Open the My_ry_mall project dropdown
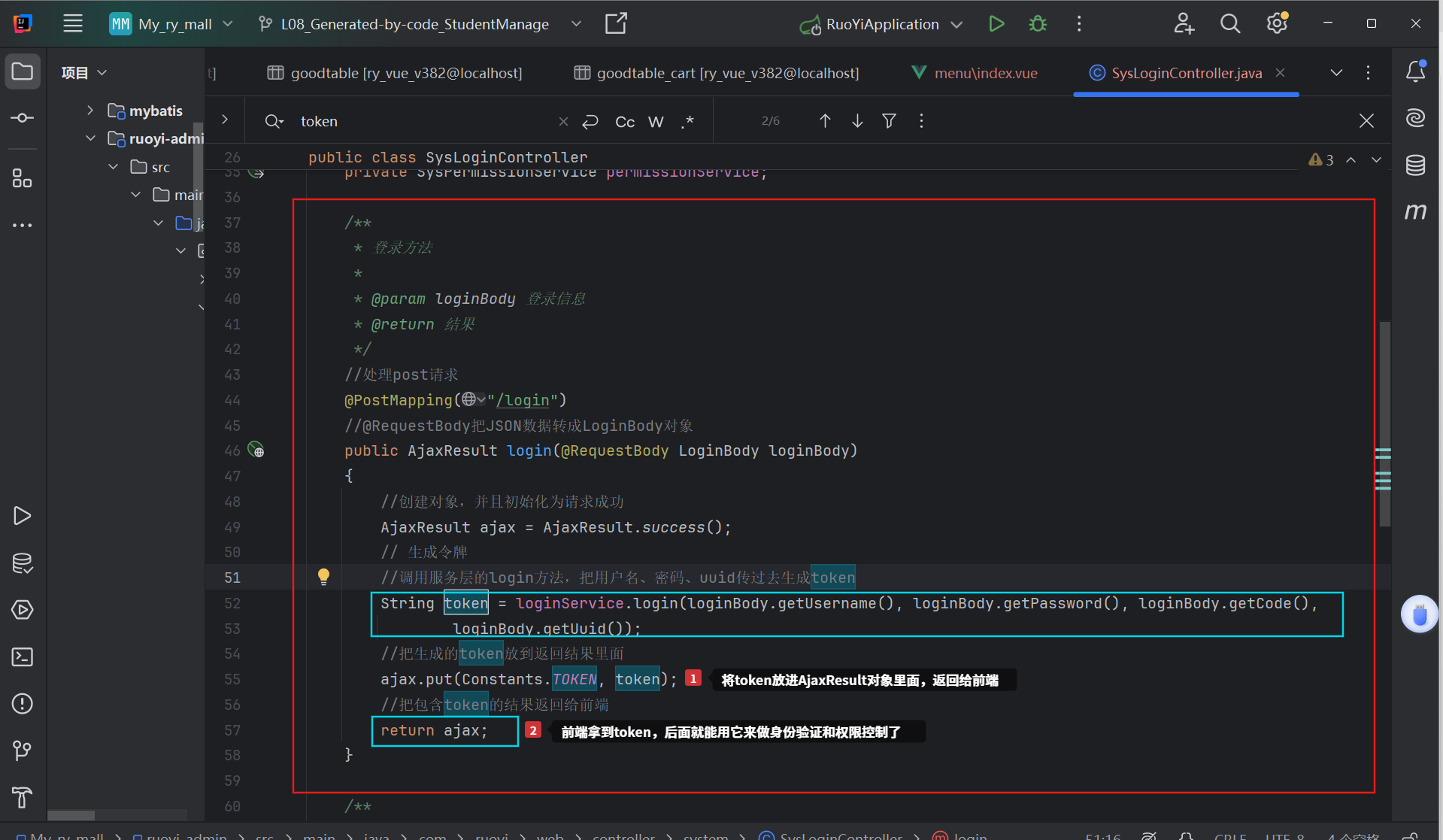Image resolution: width=1443 pixels, height=840 pixels. [171, 24]
